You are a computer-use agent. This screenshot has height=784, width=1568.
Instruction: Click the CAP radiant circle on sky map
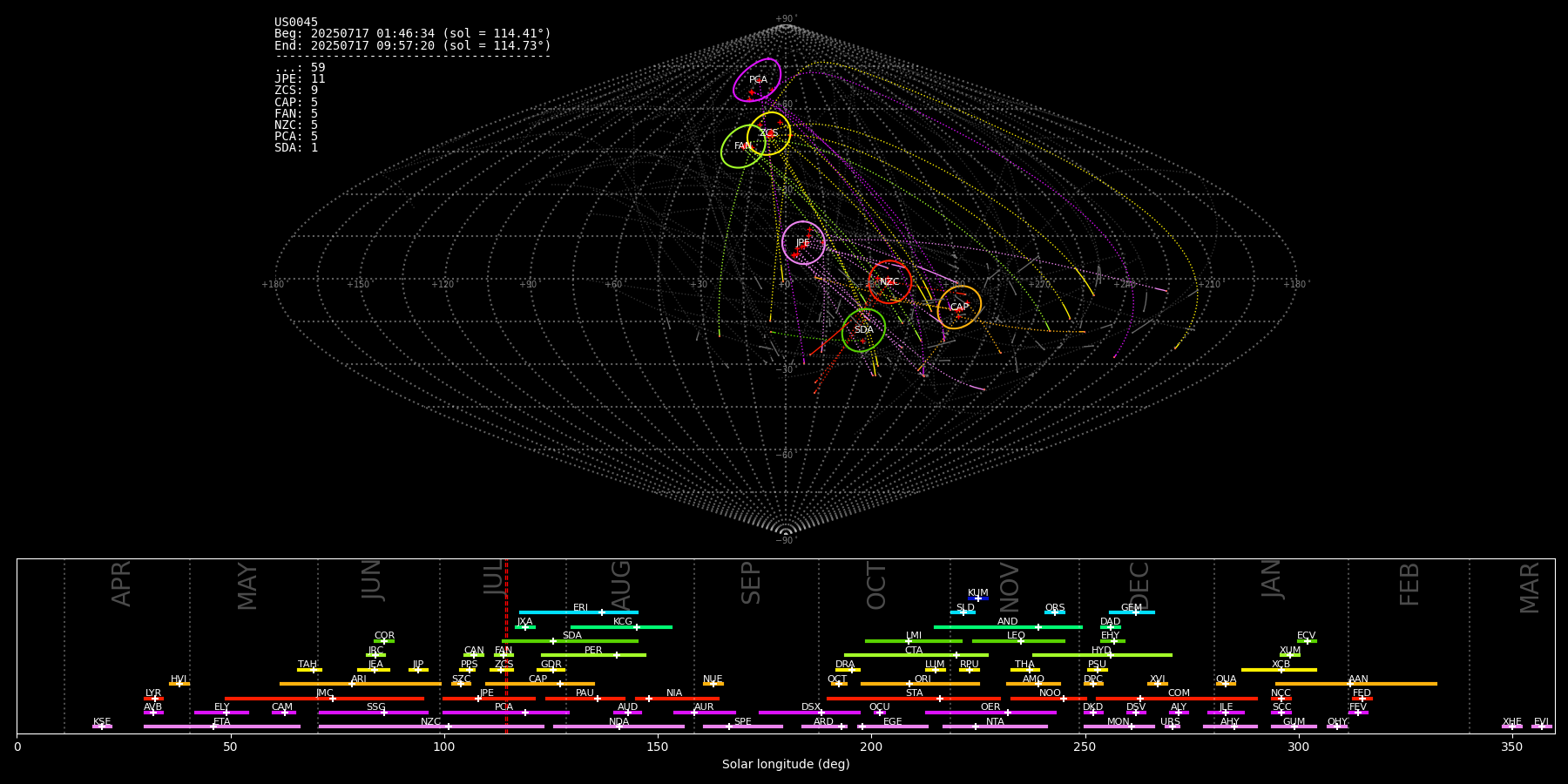coord(959,308)
